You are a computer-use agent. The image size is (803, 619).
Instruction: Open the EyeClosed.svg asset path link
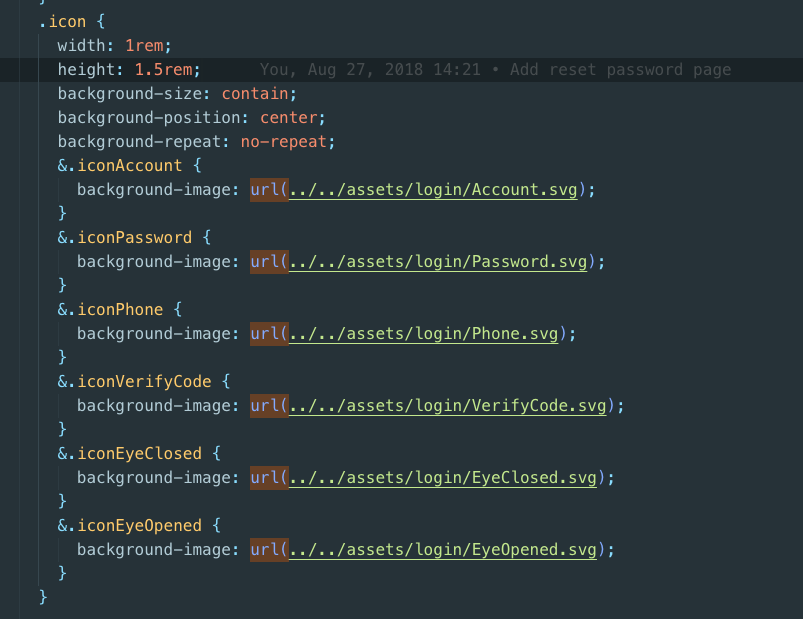443,478
